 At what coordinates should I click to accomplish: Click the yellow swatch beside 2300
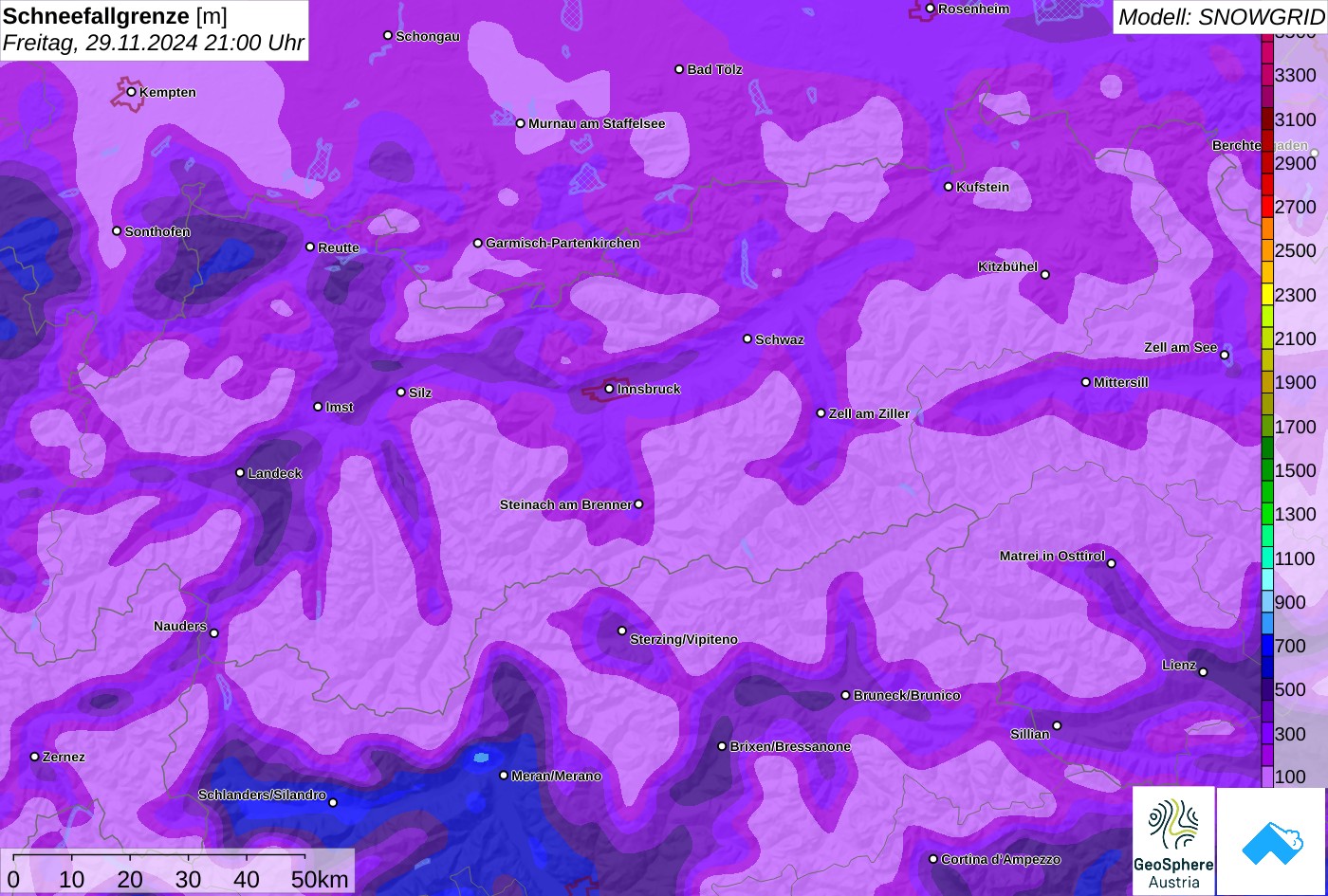click(1267, 294)
